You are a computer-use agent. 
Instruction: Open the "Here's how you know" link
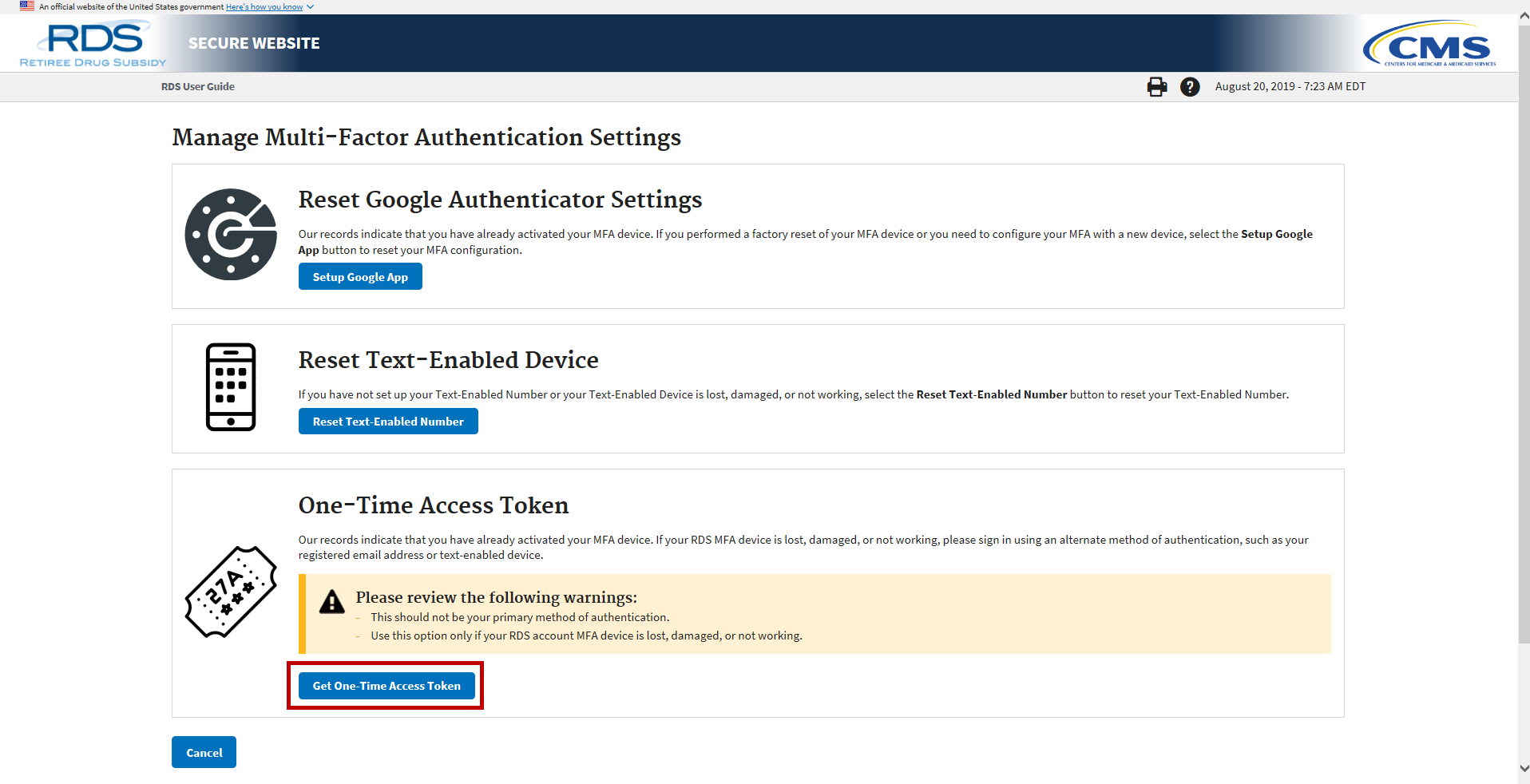coord(264,7)
